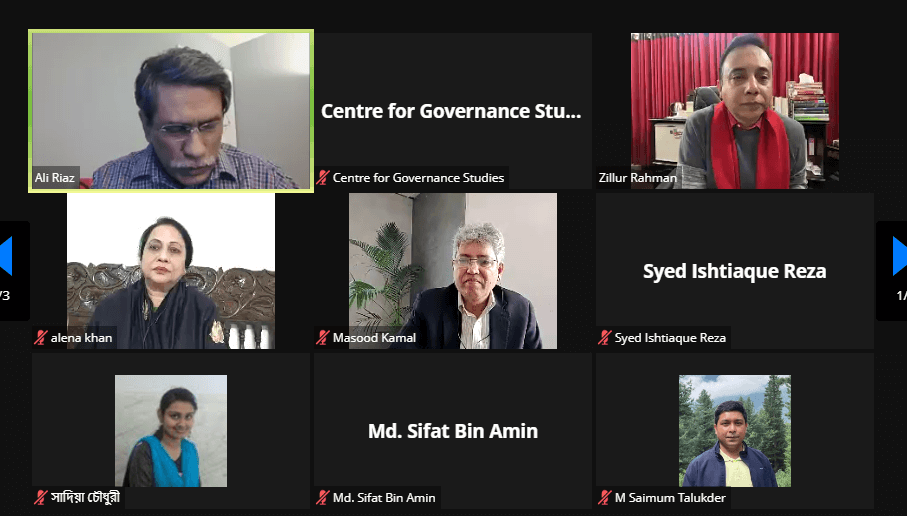Click muted mic icon for M Saimum Talukder
This screenshot has height=516, width=907.
point(604,497)
